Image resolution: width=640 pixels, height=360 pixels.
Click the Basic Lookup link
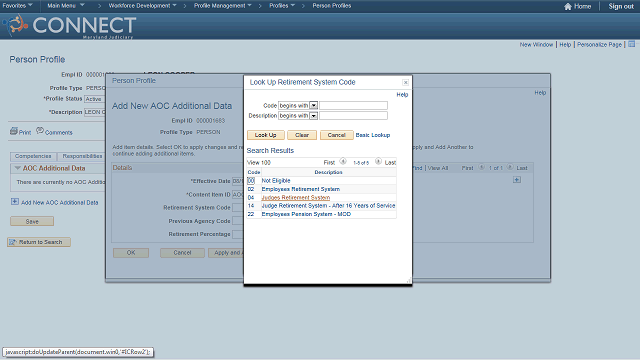(x=373, y=135)
